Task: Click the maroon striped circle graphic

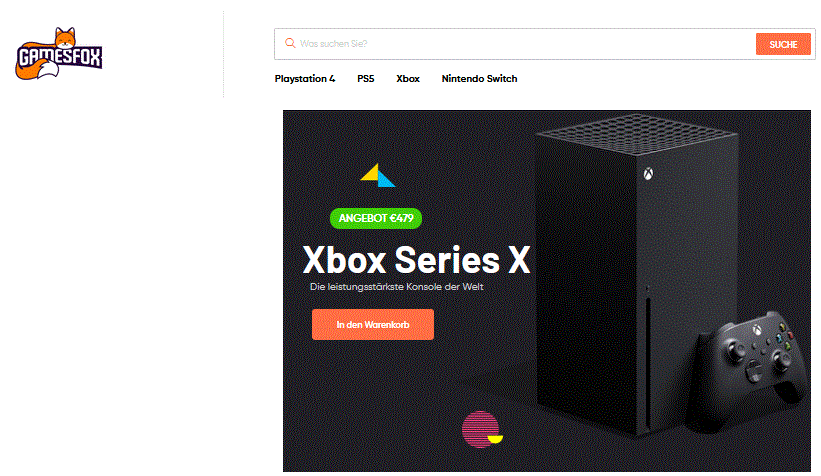Action: point(481,429)
